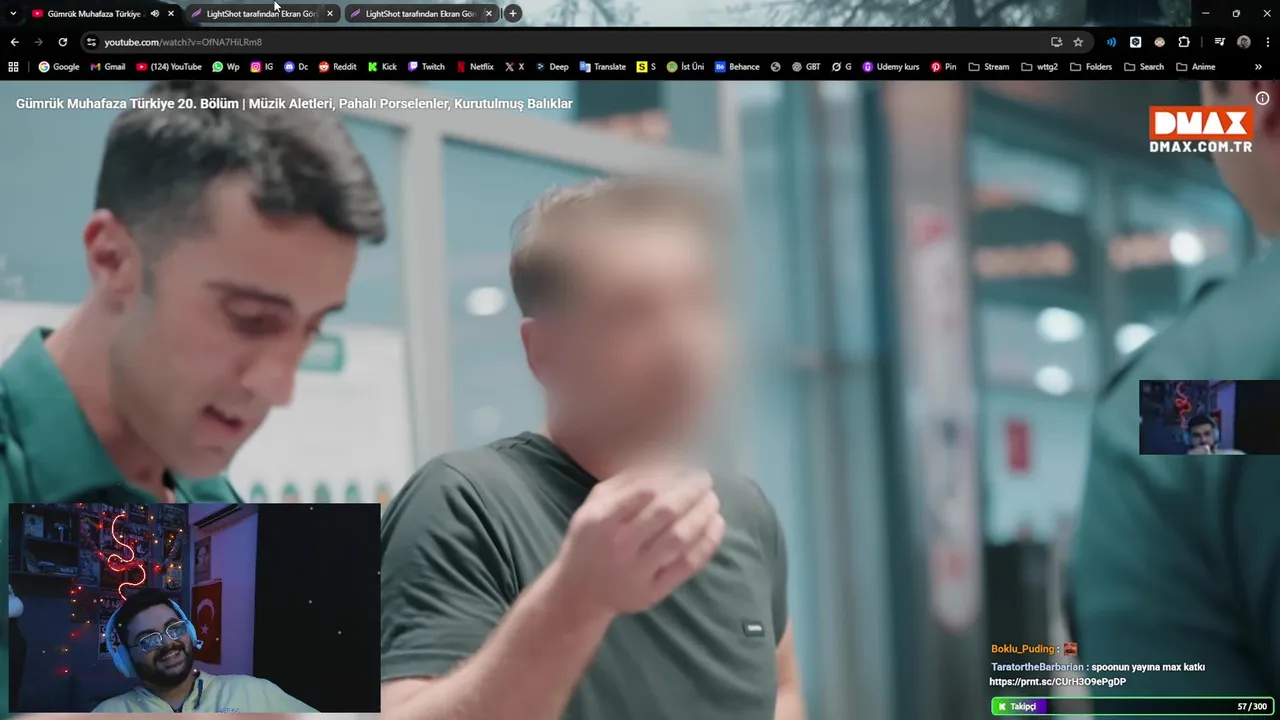Click the large streamer webcam overlay
Screen dimensions: 1280x720
coord(194,608)
